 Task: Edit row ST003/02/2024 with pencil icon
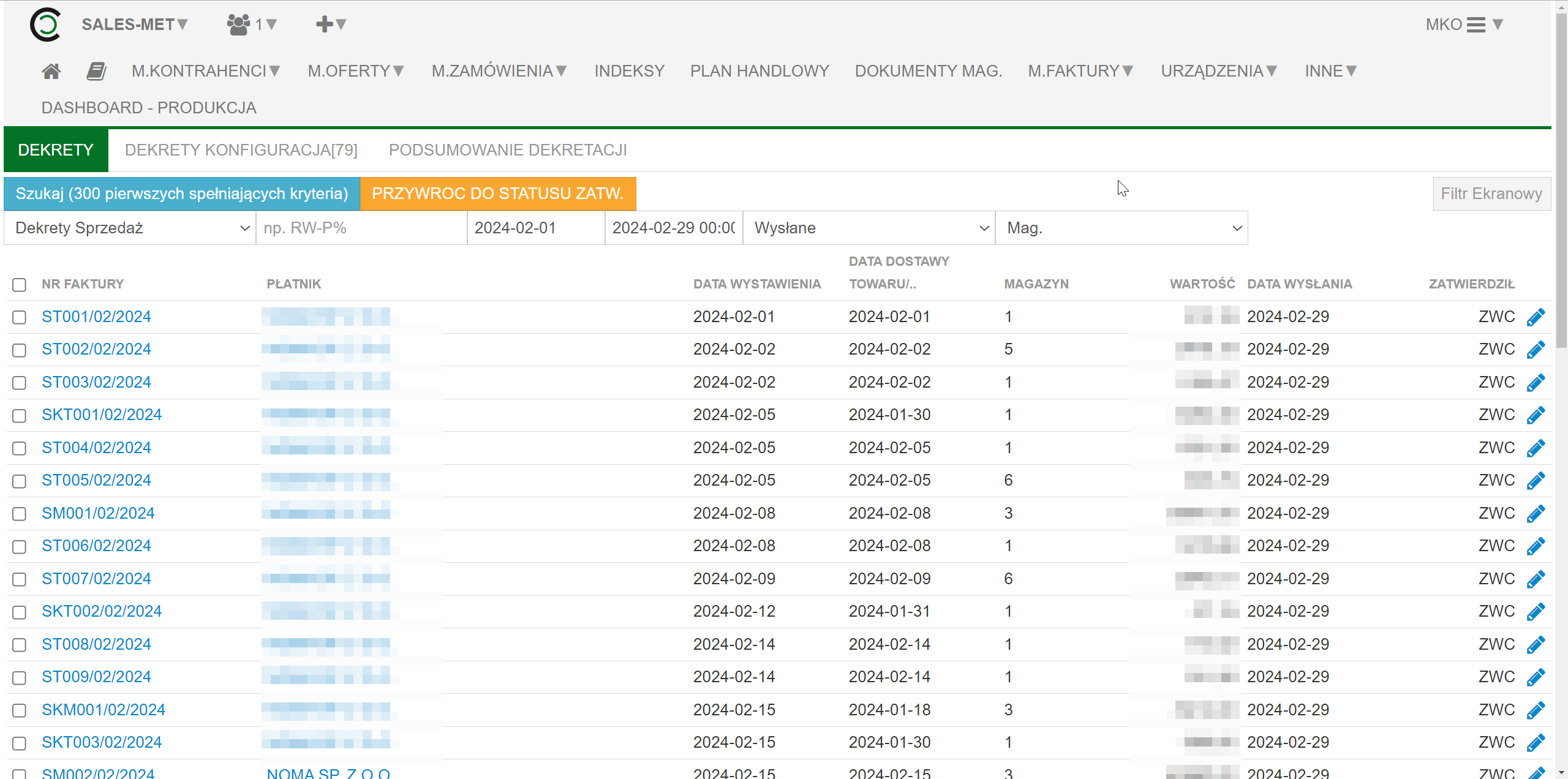click(x=1536, y=383)
